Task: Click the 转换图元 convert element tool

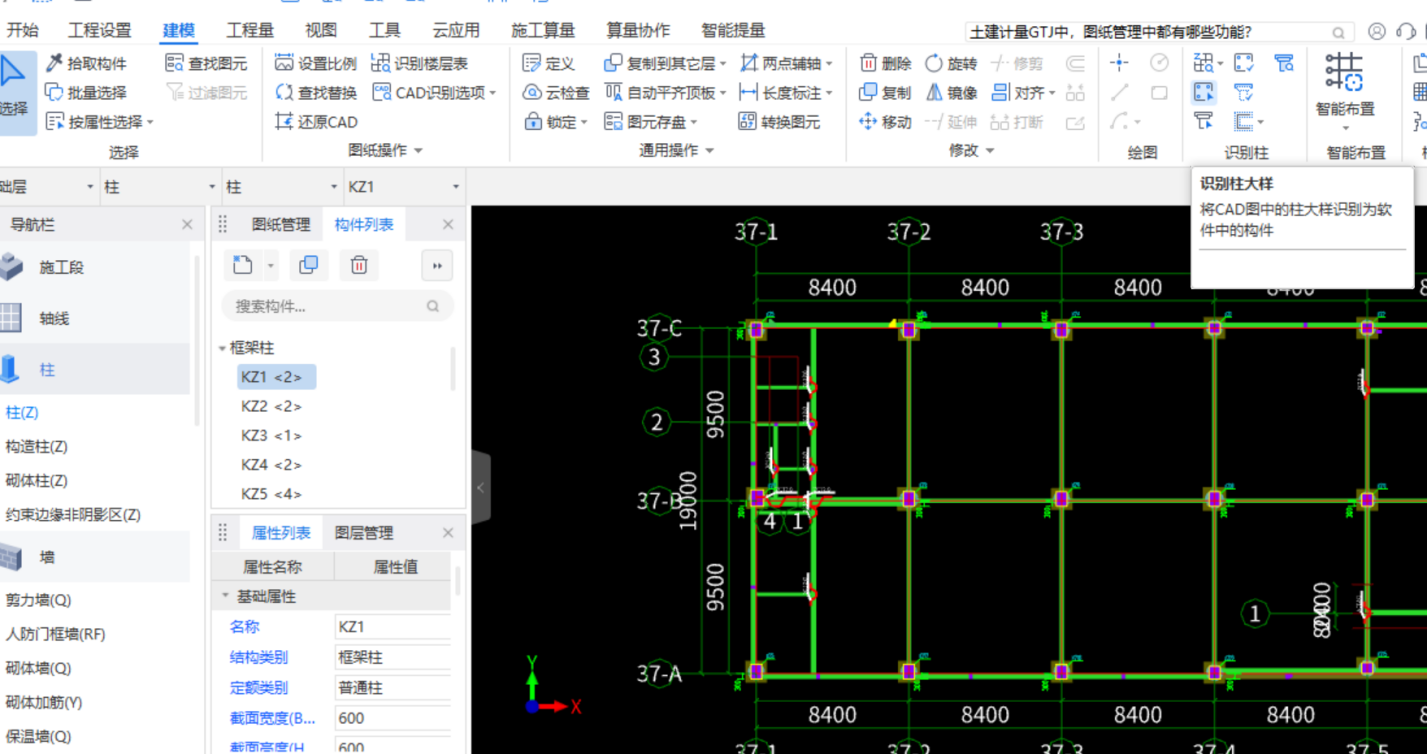Action: pyautogui.click(x=779, y=122)
